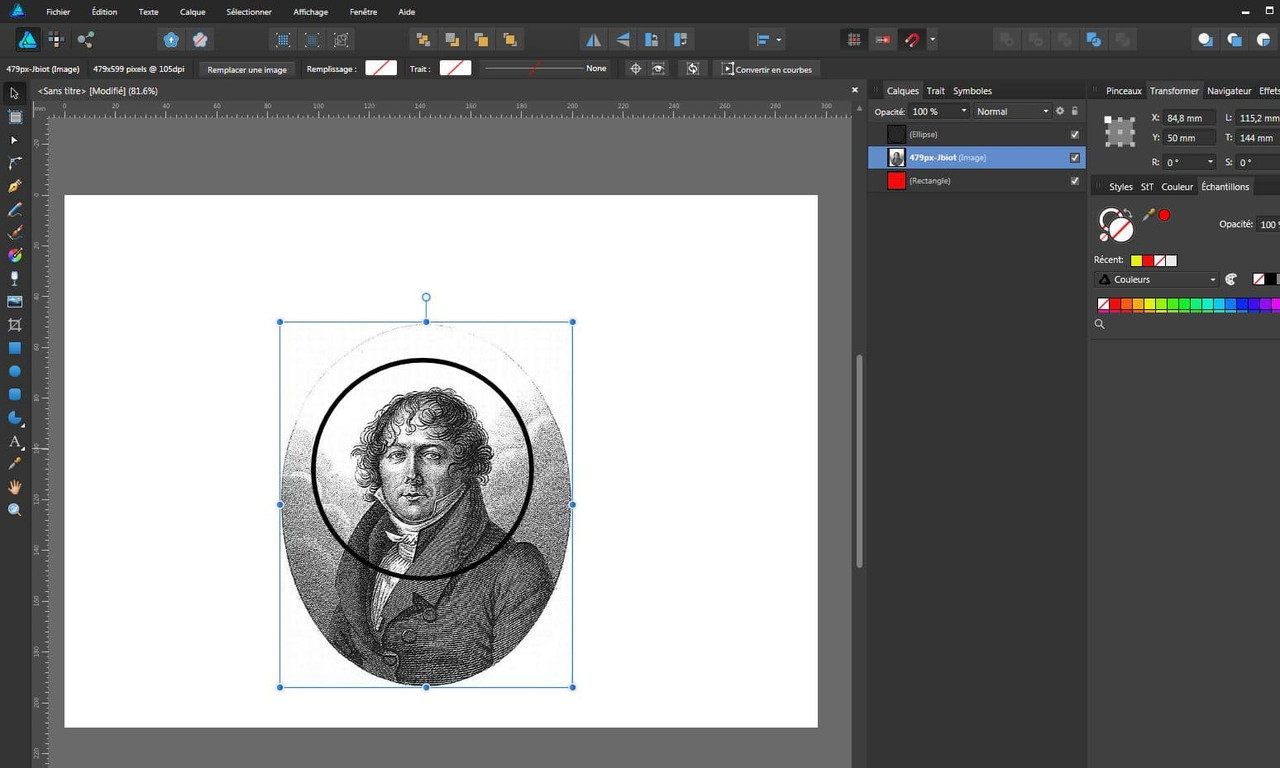Select the Color Picker eyedropper tool
The height and width of the screenshot is (768, 1280).
pyautogui.click(x=15, y=464)
